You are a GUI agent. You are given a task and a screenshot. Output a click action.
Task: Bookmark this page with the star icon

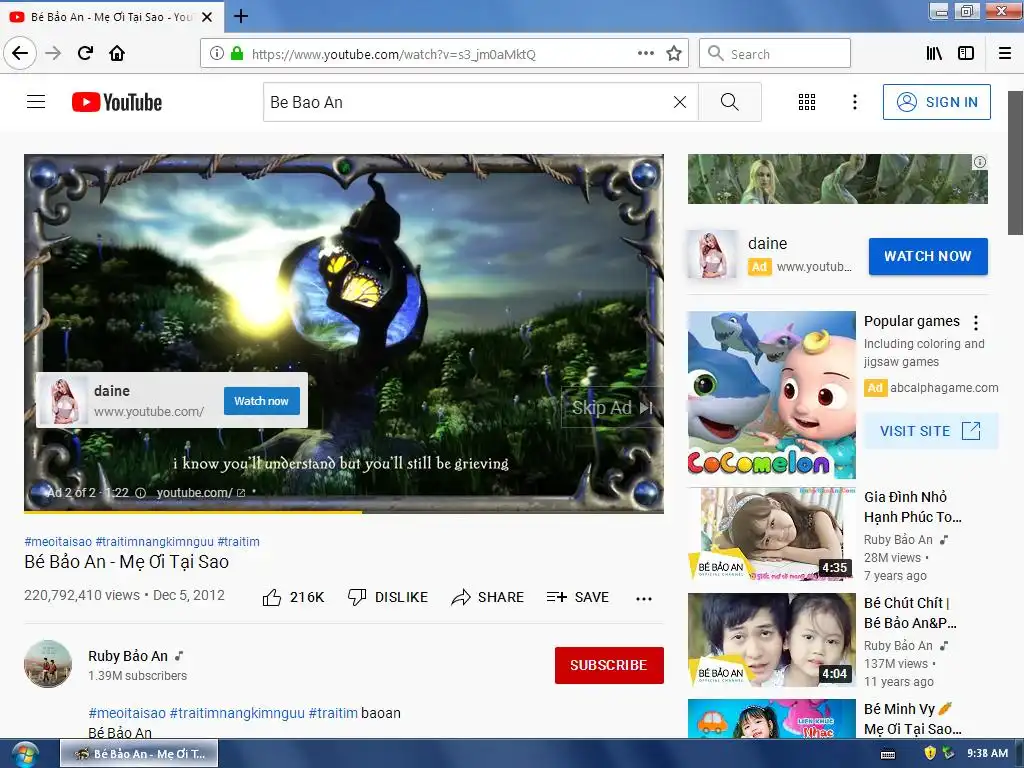click(674, 54)
